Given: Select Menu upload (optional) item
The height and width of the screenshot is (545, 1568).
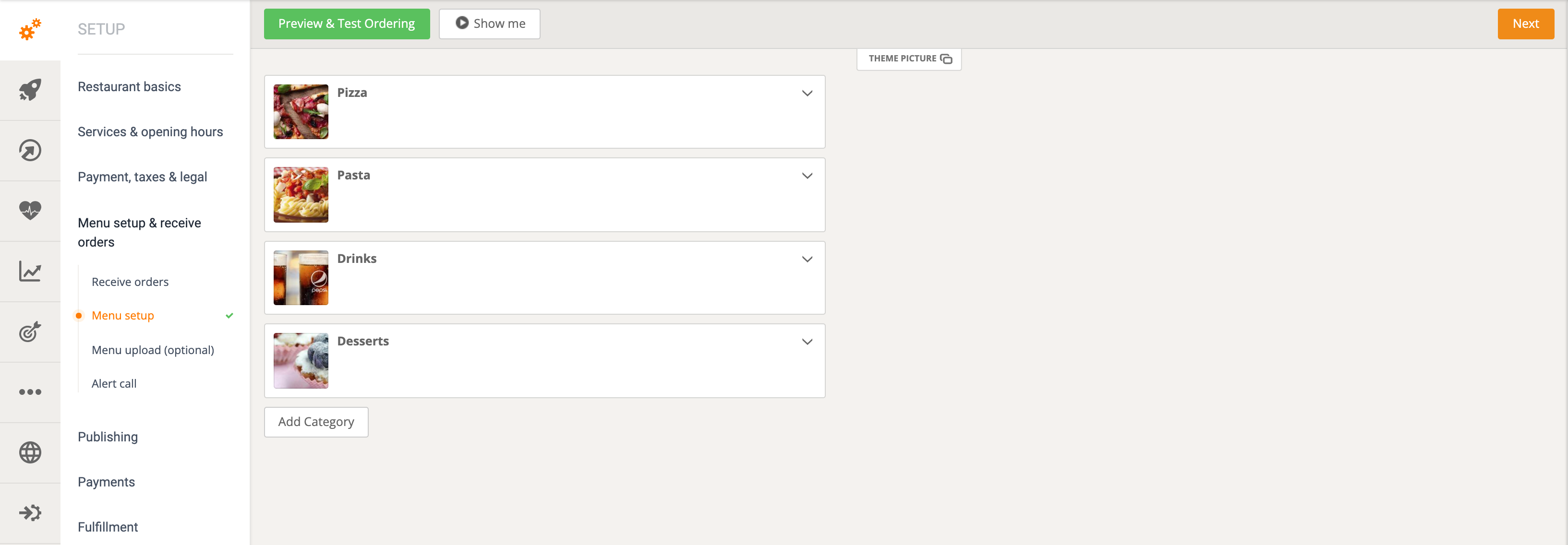Looking at the screenshot, I should (x=152, y=350).
